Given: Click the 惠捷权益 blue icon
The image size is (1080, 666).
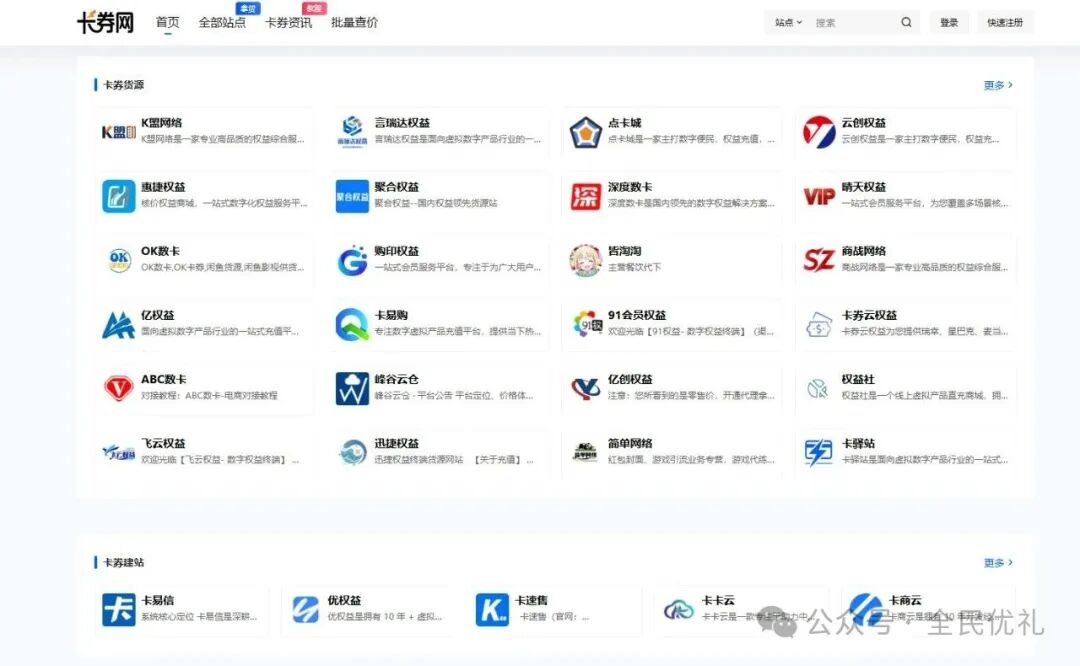Looking at the screenshot, I should [118, 196].
